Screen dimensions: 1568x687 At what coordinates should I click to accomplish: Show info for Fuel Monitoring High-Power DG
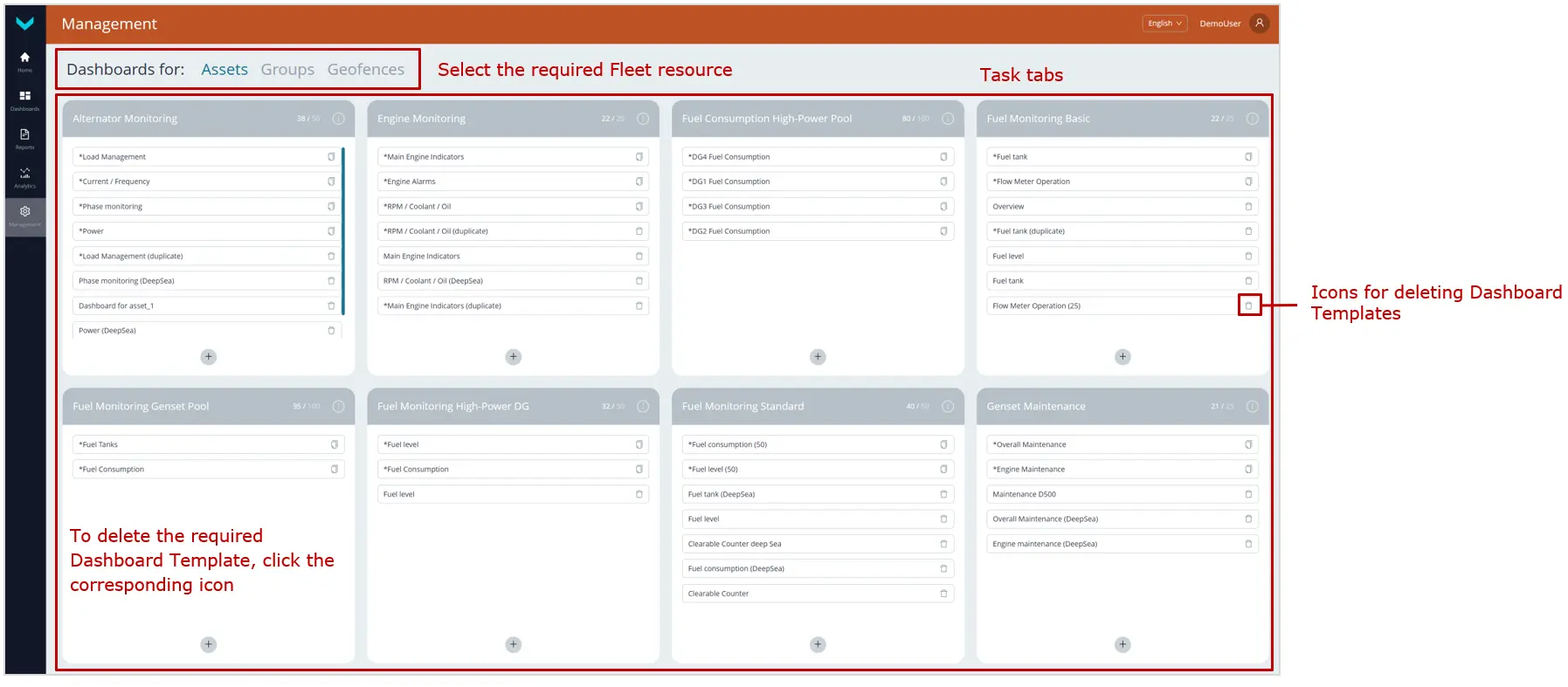pyautogui.click(x=643, y=407)
